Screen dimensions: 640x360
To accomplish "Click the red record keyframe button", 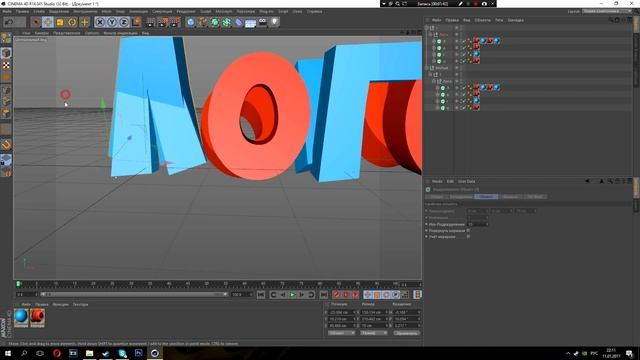I will (336, 295).
